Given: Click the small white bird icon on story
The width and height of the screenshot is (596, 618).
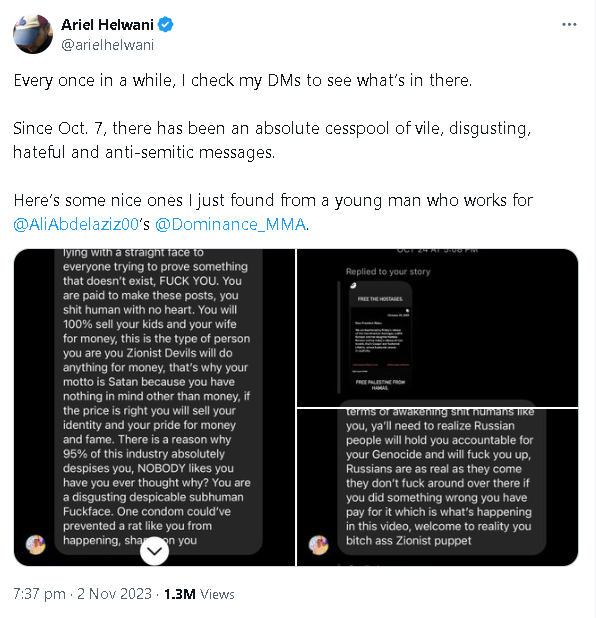Looking at the screenshot, I should point(353,286).
